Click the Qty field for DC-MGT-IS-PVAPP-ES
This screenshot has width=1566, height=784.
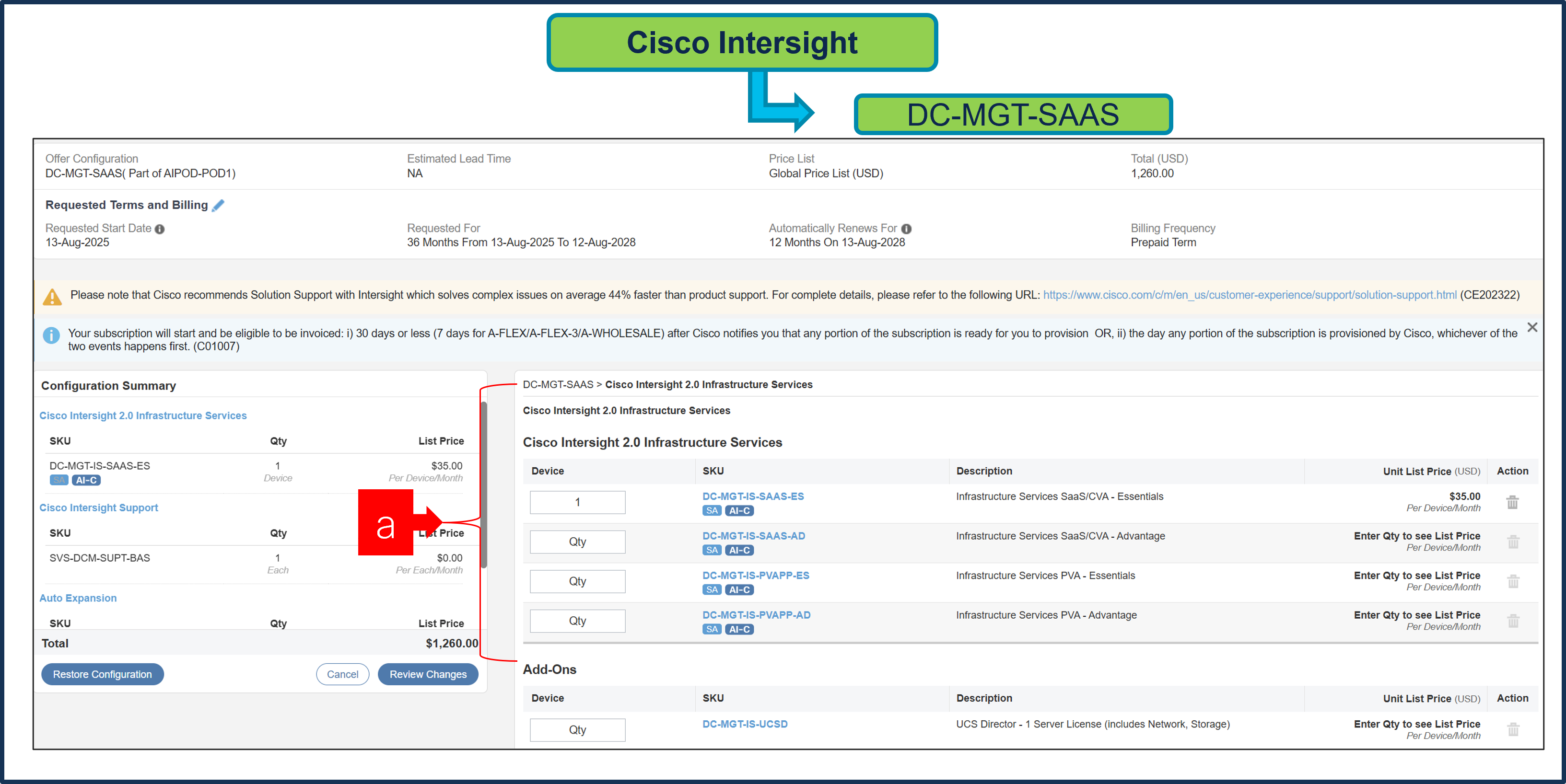[x=577, y=581]
